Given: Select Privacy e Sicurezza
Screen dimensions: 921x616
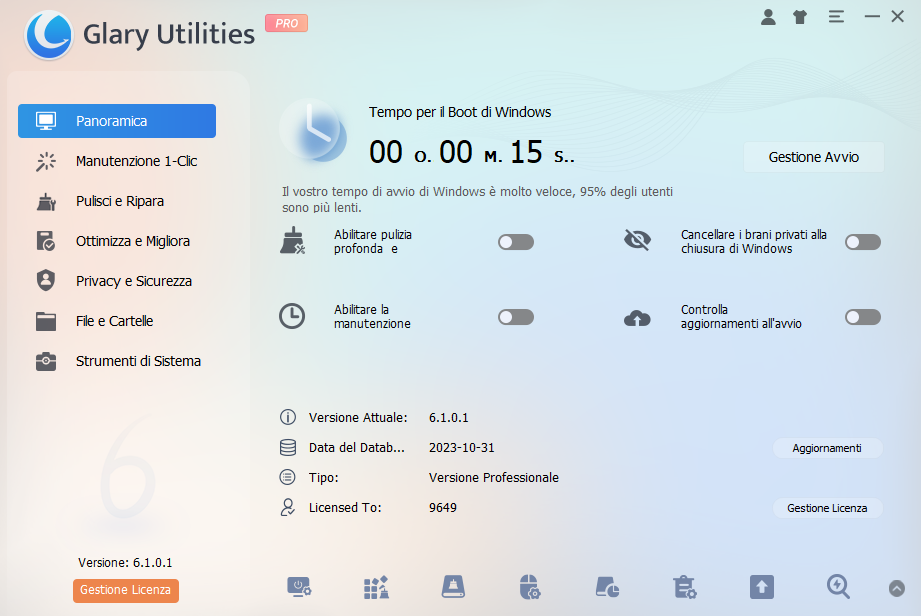Looking at the screenshot, I should tap(117, 281).
